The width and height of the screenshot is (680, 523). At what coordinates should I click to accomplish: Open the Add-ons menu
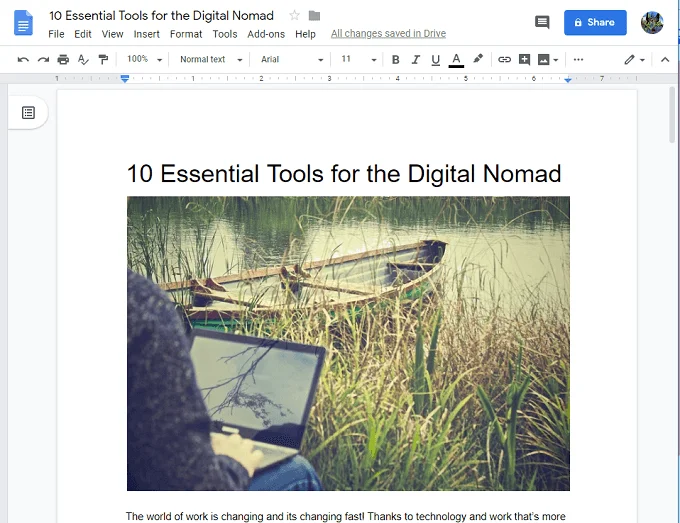(x=266, y=34)
